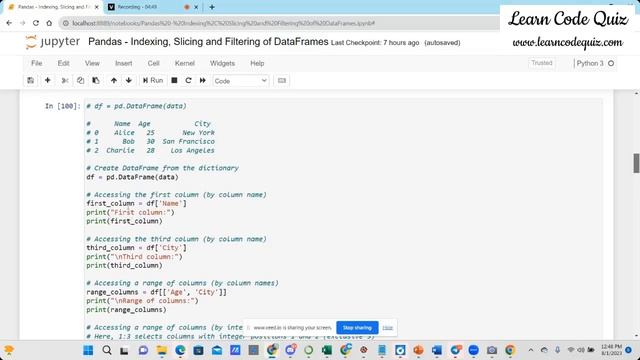View site information icon in address bar
The image size is (640, 360).
(x=65, y=23)
